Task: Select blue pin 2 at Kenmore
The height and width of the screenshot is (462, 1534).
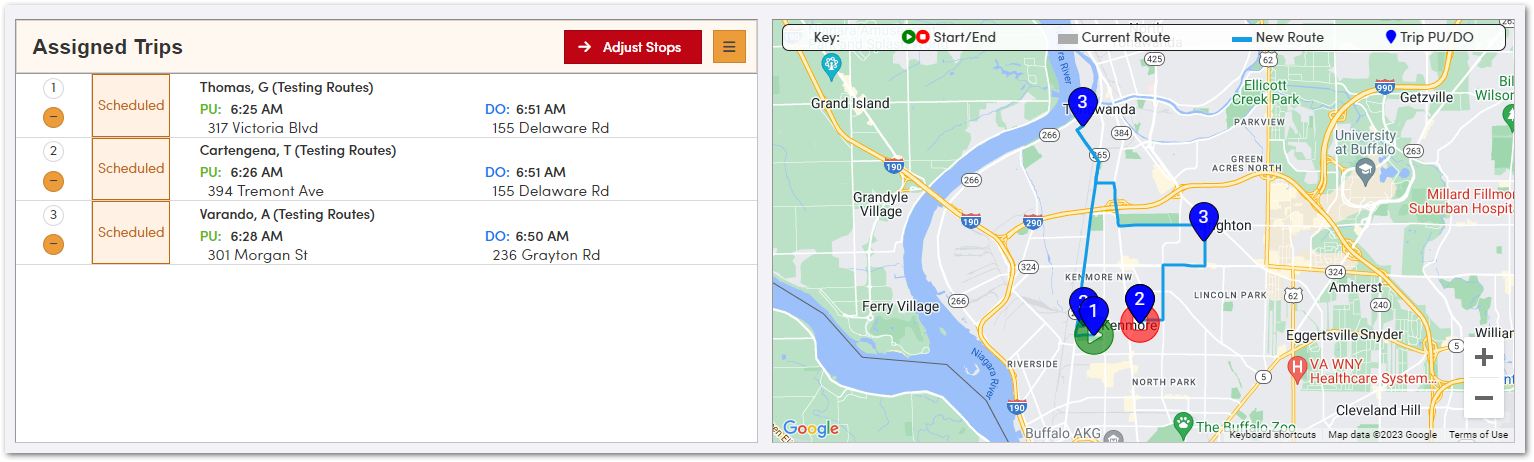Action: coord(1139,300)
